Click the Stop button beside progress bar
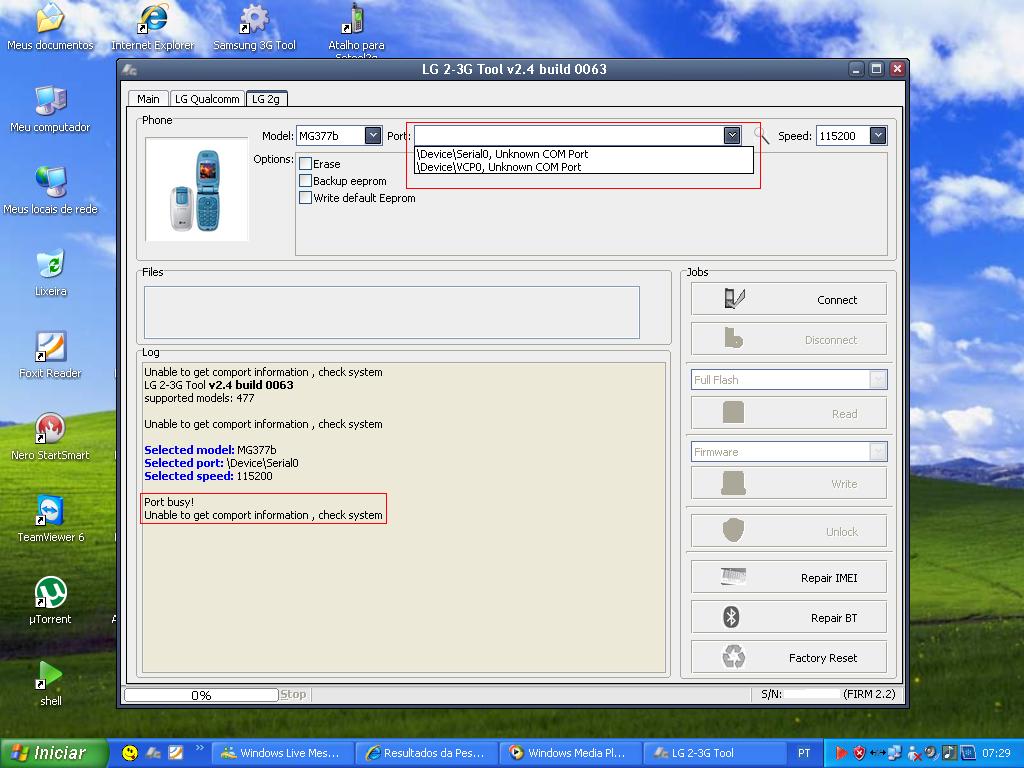This screenshot has height=768, width=1024. point(293,694)
